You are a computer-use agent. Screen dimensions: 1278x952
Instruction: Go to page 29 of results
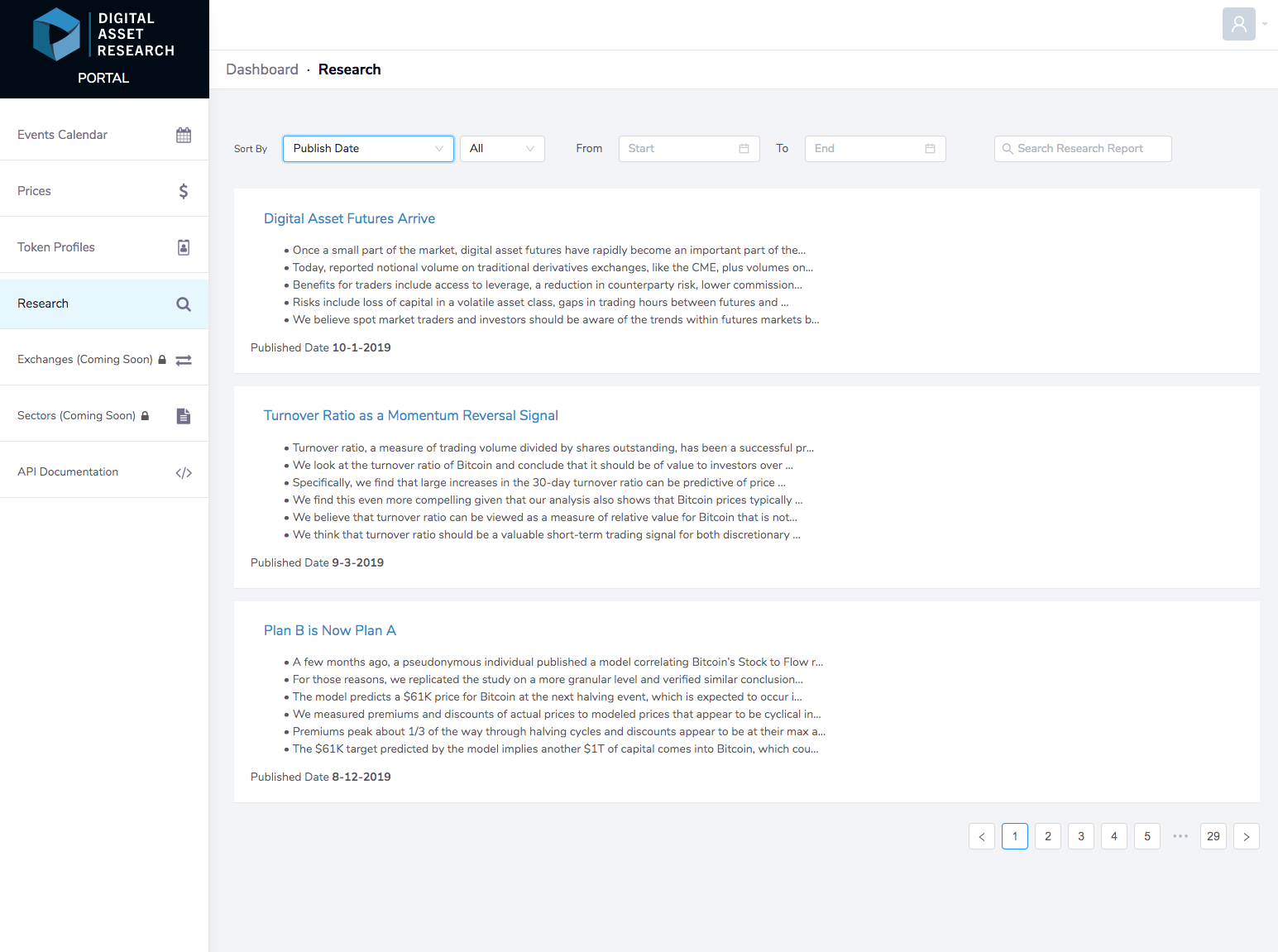pos(1213,836)
